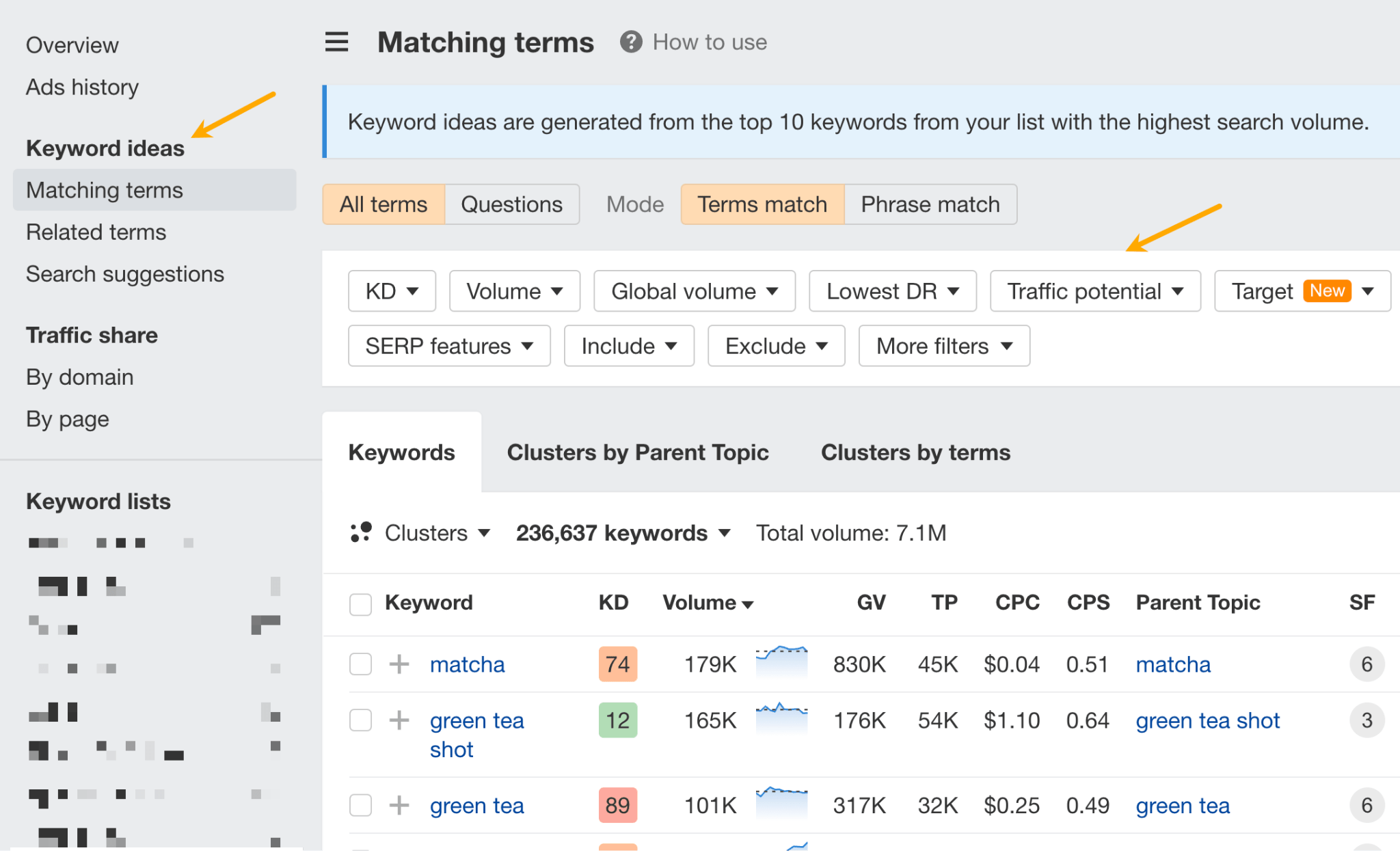This screenshot has width=1400, height=857.
Task: Open the Lowest DR filter dropdown
Action: (x=892, y=290)
